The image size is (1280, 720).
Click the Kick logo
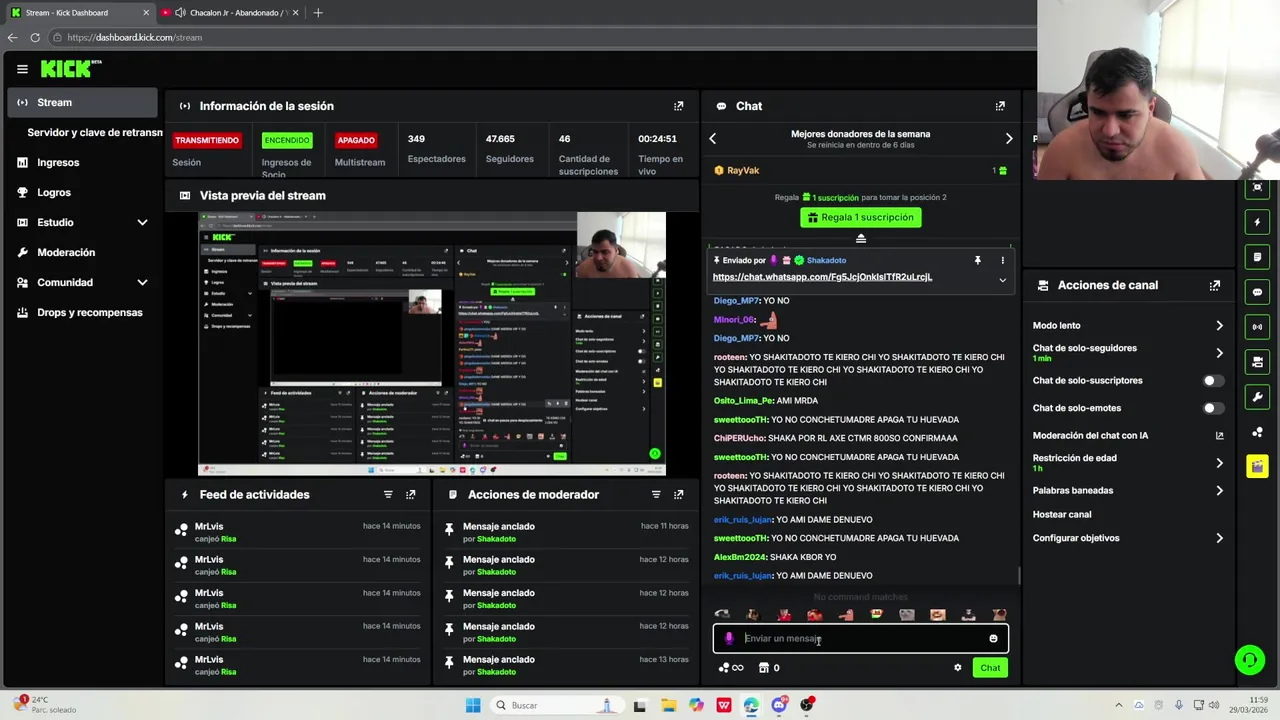tap(71, 69)
